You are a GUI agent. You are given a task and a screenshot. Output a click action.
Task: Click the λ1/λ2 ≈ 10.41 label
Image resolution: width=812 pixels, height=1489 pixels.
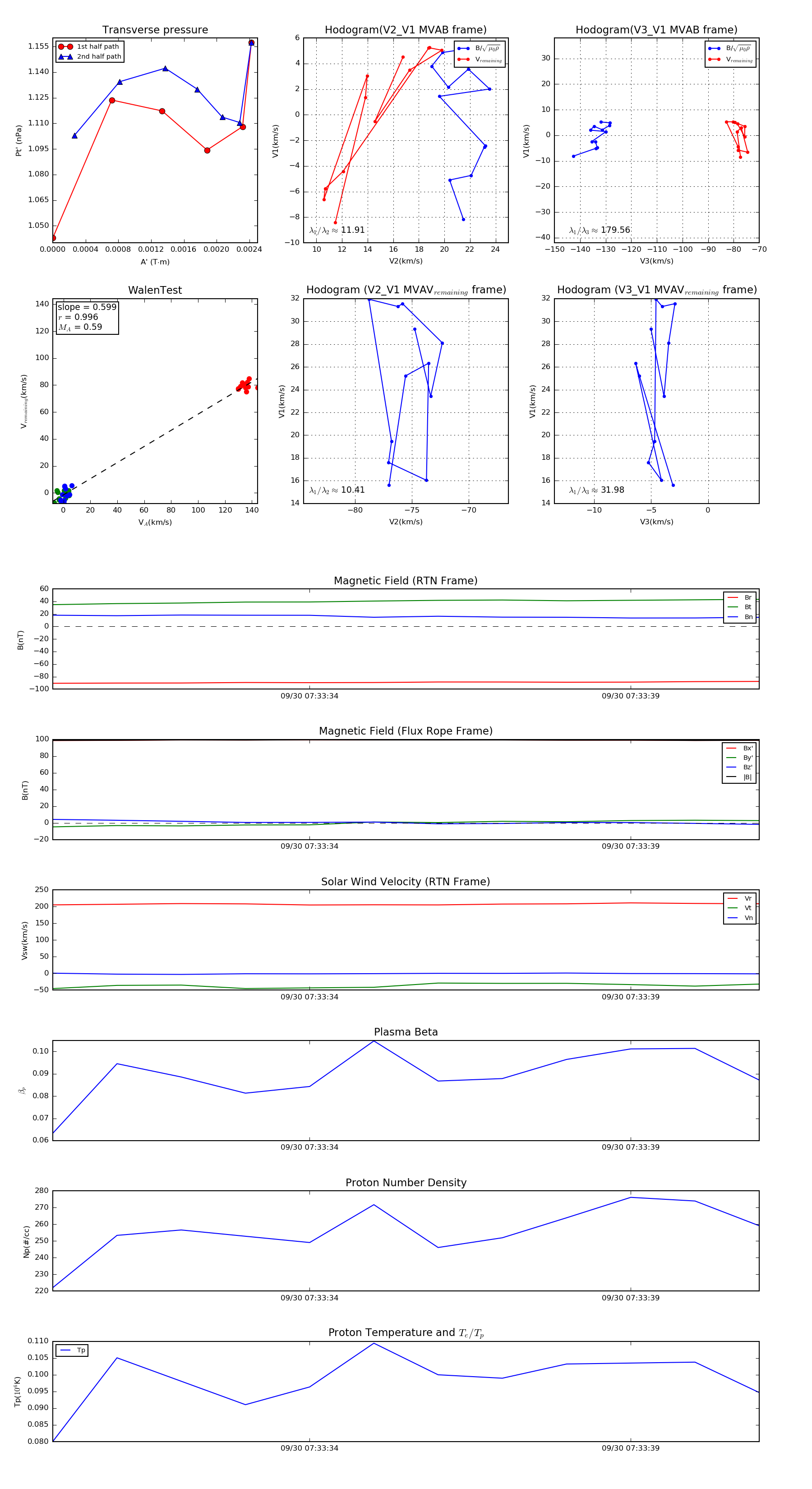pyautogui.click(x=337, y=490)
